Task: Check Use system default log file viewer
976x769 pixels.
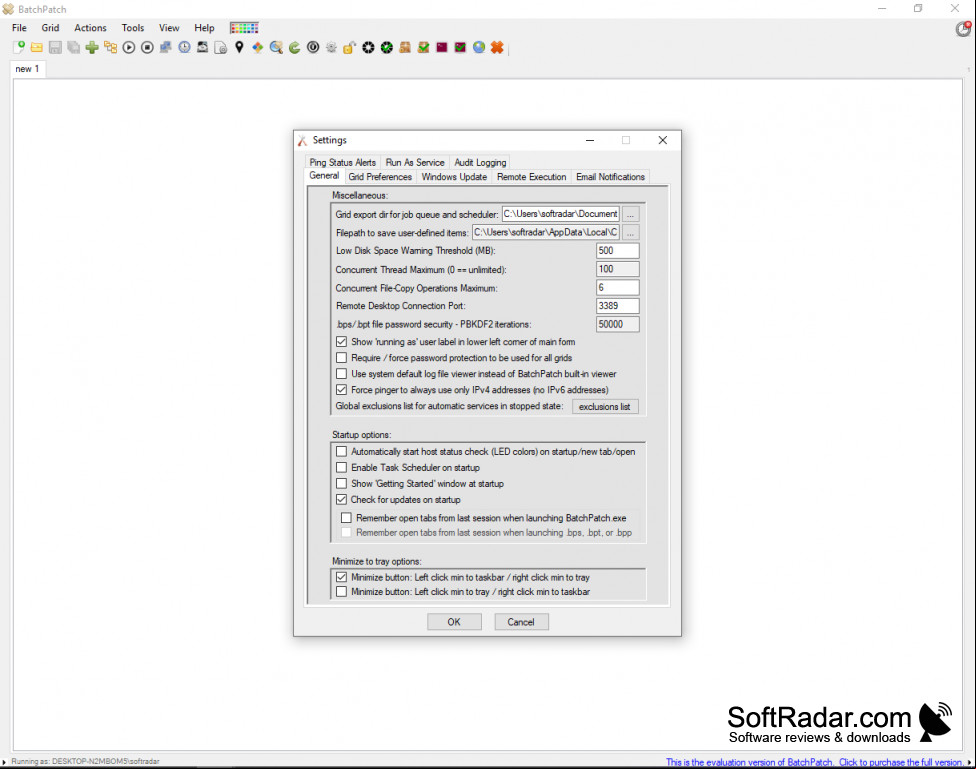Action: click(x=341, y=374)
